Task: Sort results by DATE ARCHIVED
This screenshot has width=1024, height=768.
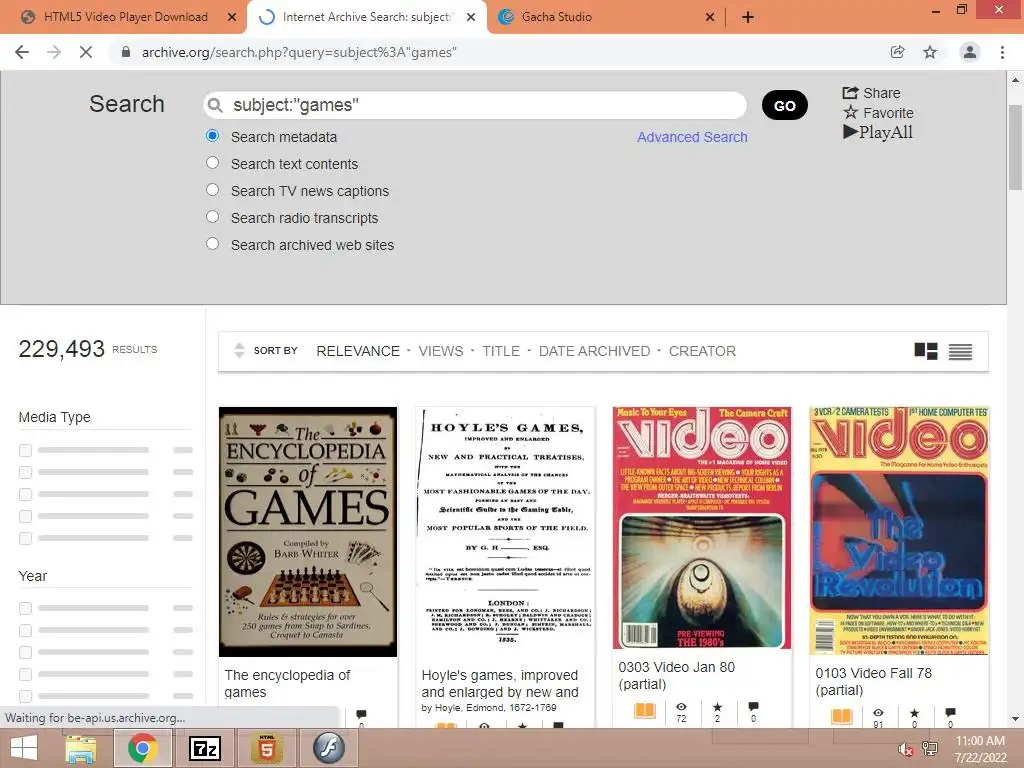Action: [594, 351]
